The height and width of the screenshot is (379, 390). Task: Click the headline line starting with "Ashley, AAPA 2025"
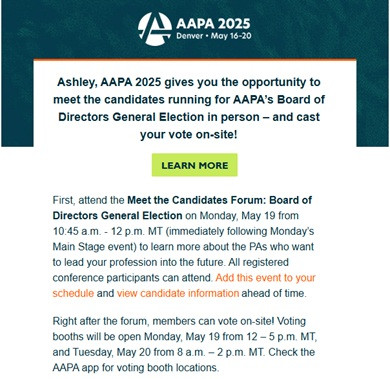pyautogui.click(x=189, y=82)
